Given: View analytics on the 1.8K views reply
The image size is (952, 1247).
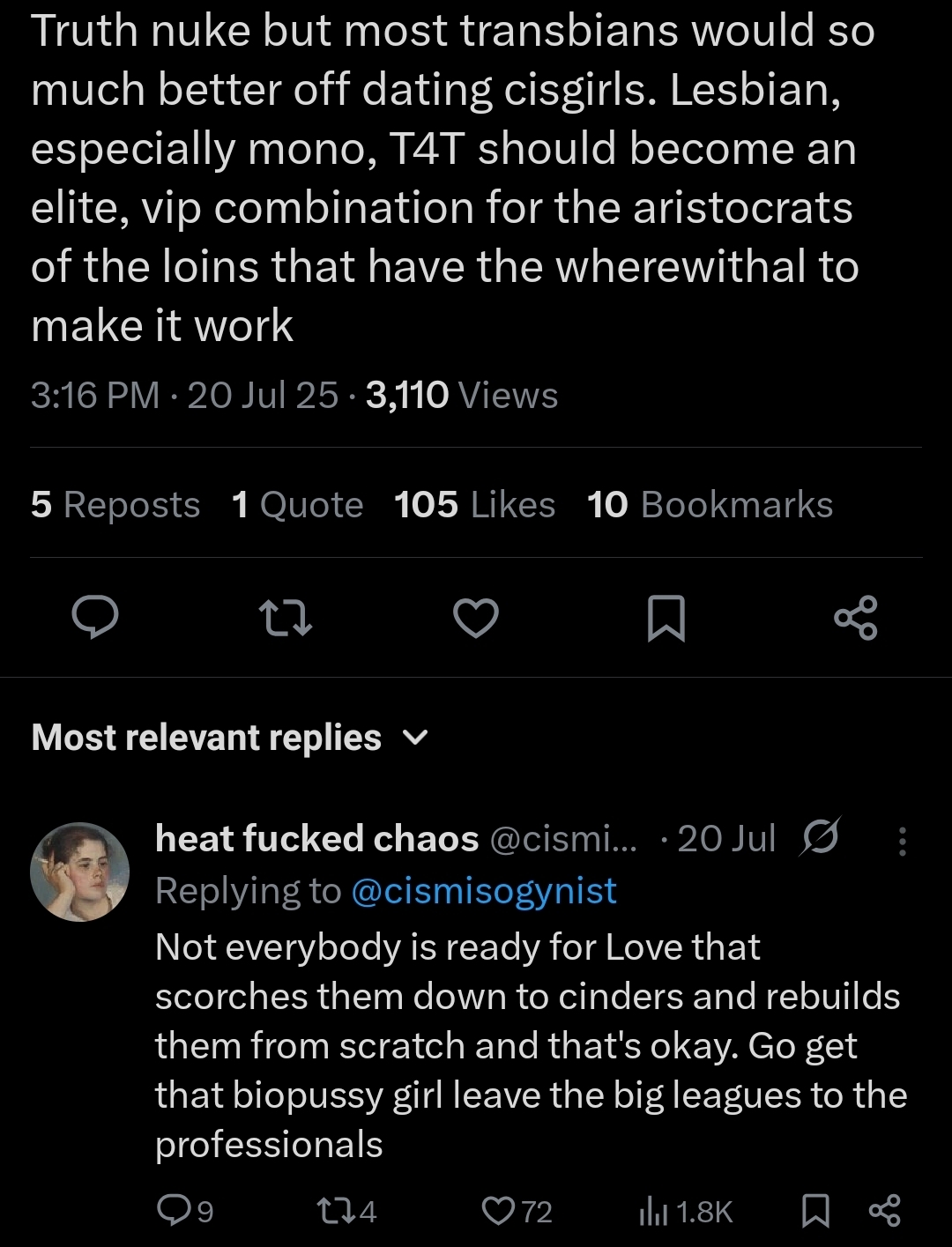Looking at the screenshot, I should pos(653,1212).
